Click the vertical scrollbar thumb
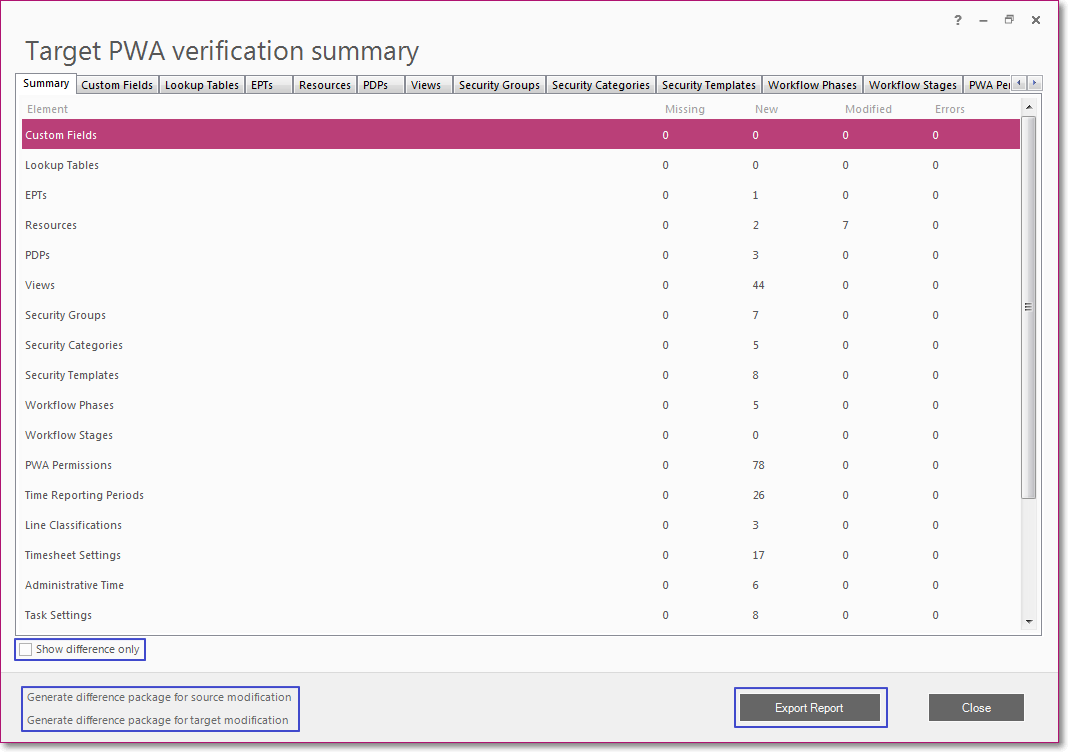 (x=1029, y=307)
